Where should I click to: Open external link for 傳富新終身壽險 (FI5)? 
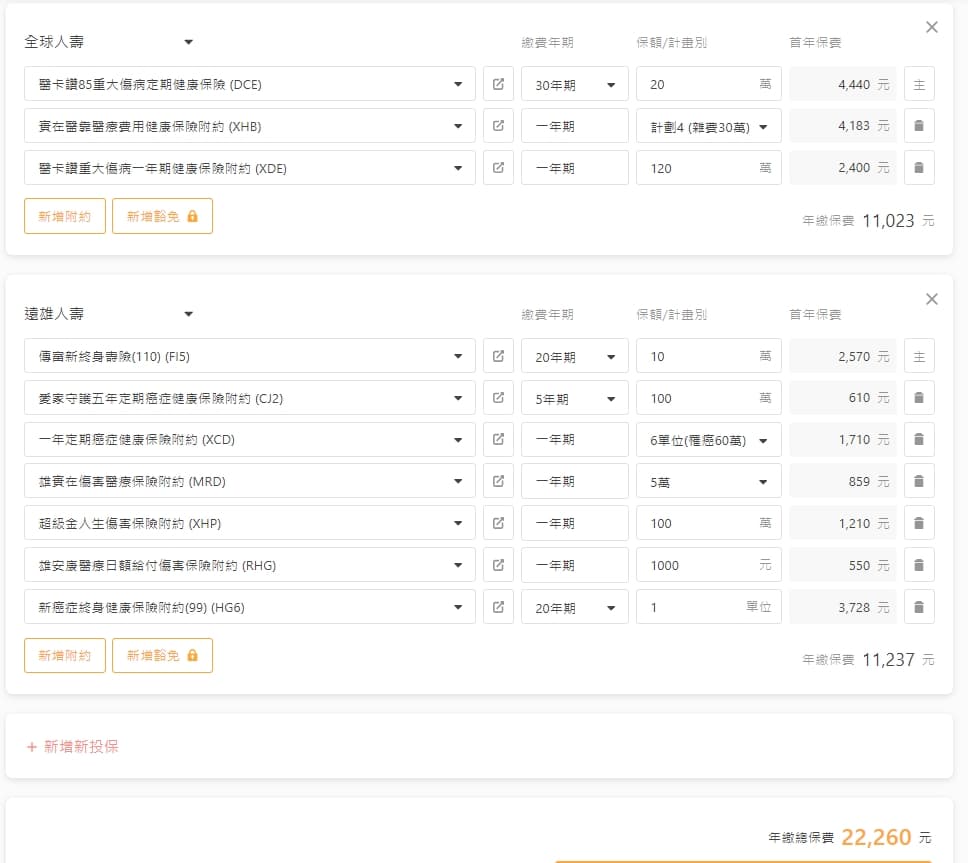[498, 356]
